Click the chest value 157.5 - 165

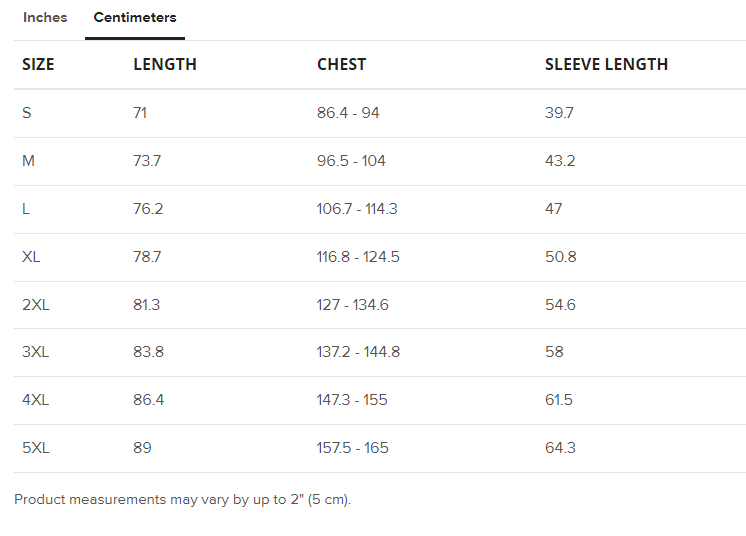click(x=352, y=448)
